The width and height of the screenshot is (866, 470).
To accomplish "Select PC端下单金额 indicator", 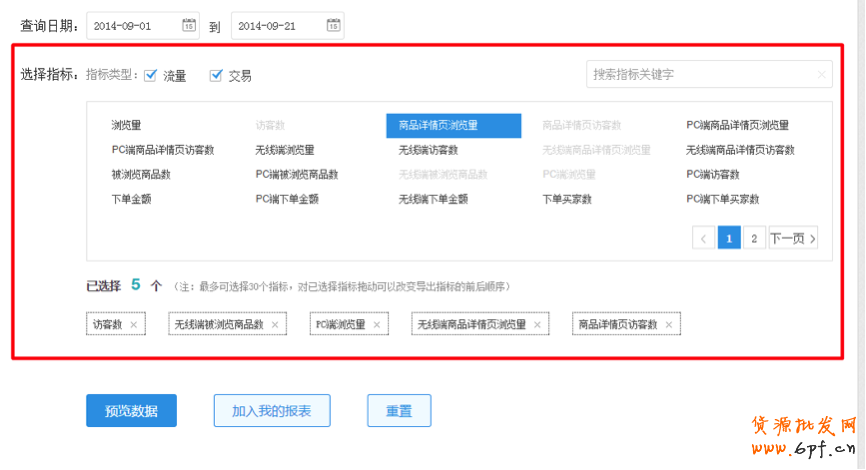I will coord(287,199).
